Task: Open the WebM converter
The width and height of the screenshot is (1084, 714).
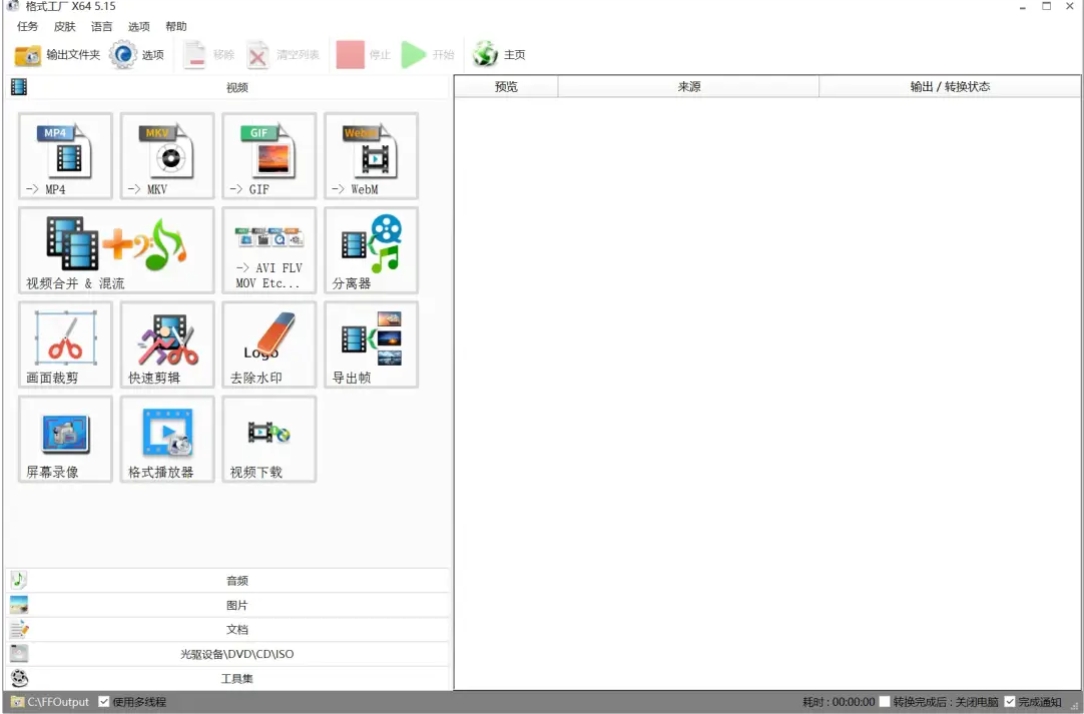Action: 370,156
